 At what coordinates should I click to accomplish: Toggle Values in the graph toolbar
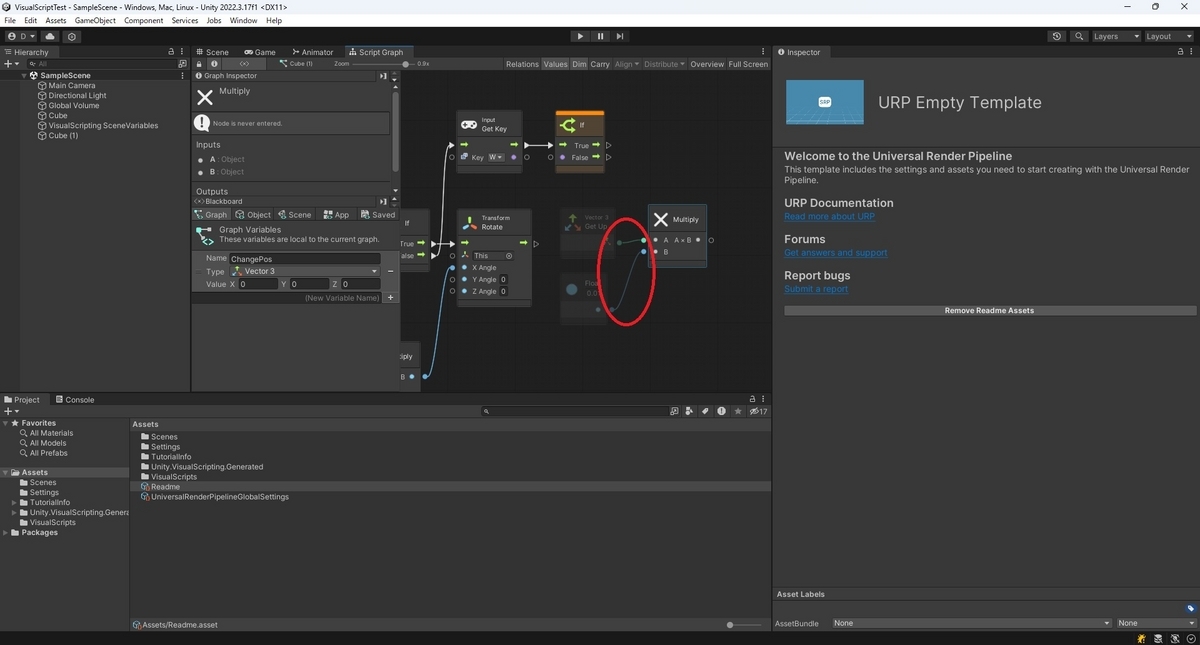(x=555, y=64)
